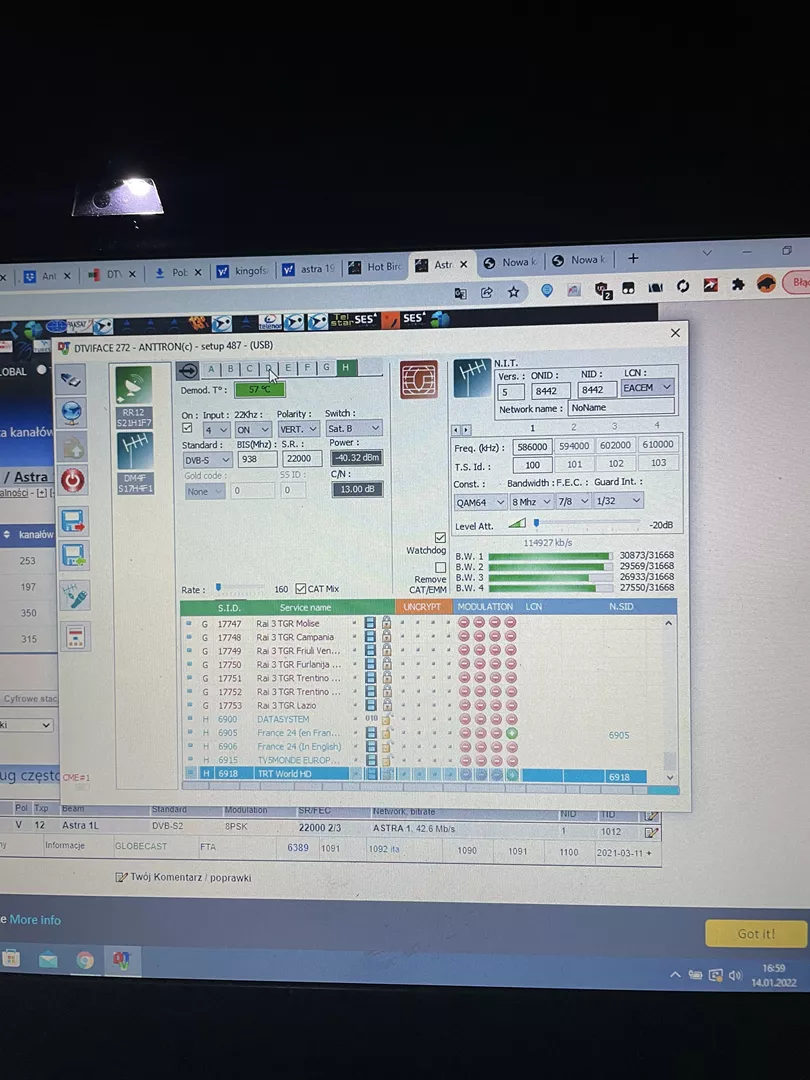Click the save floppy icon with red arrow

(74, 521)
